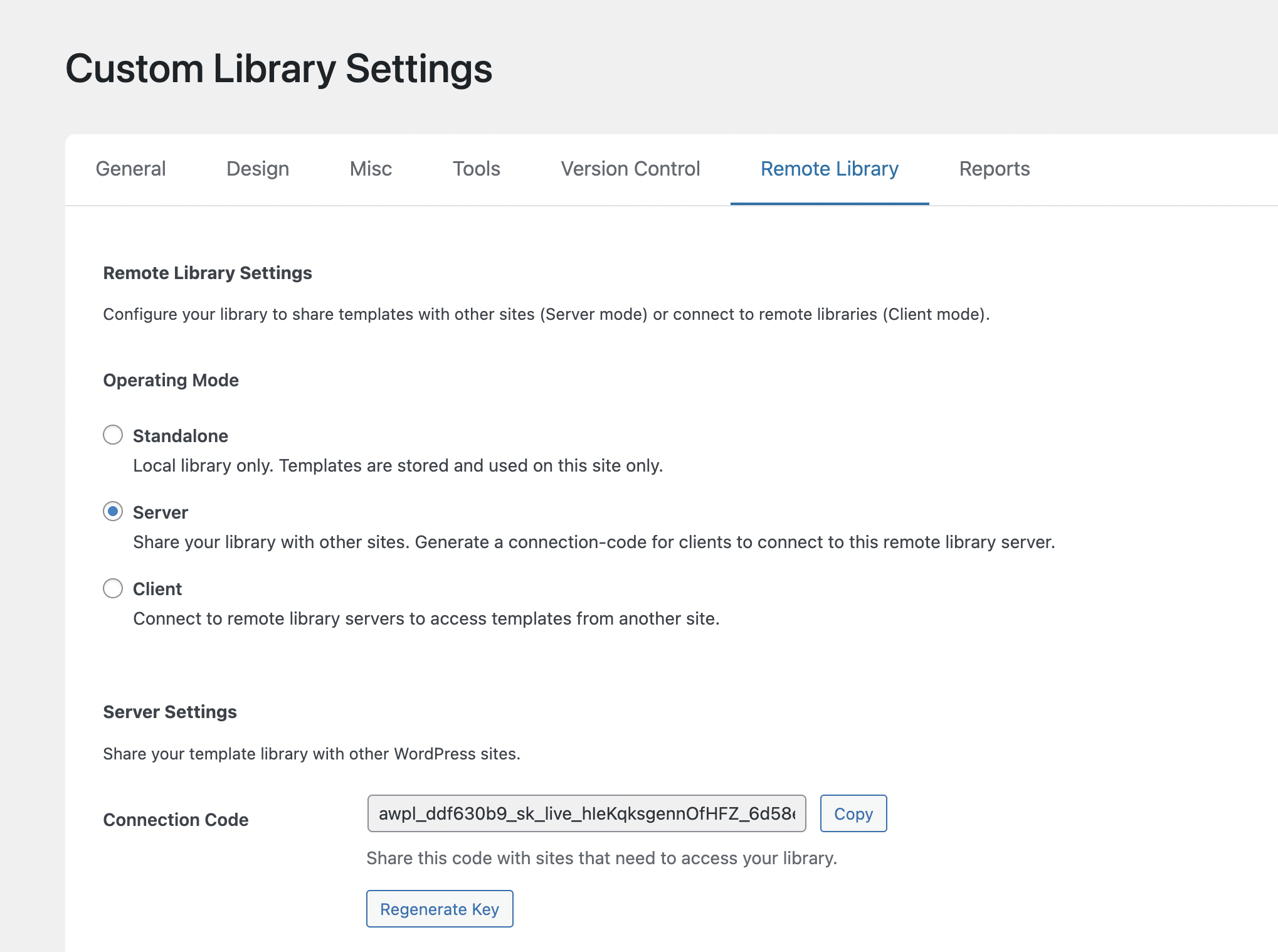Switch to the Reports tab
The image size is (1278, 952).
[x=994, y=169]
